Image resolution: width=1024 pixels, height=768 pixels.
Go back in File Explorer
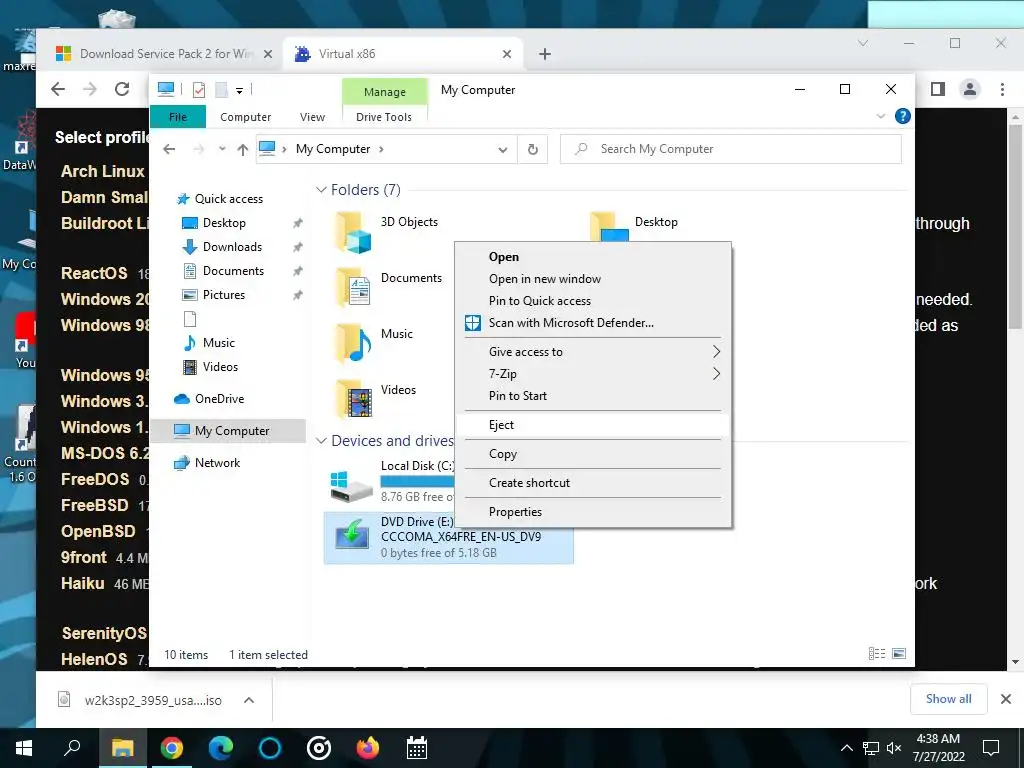[x=169, y=149]
